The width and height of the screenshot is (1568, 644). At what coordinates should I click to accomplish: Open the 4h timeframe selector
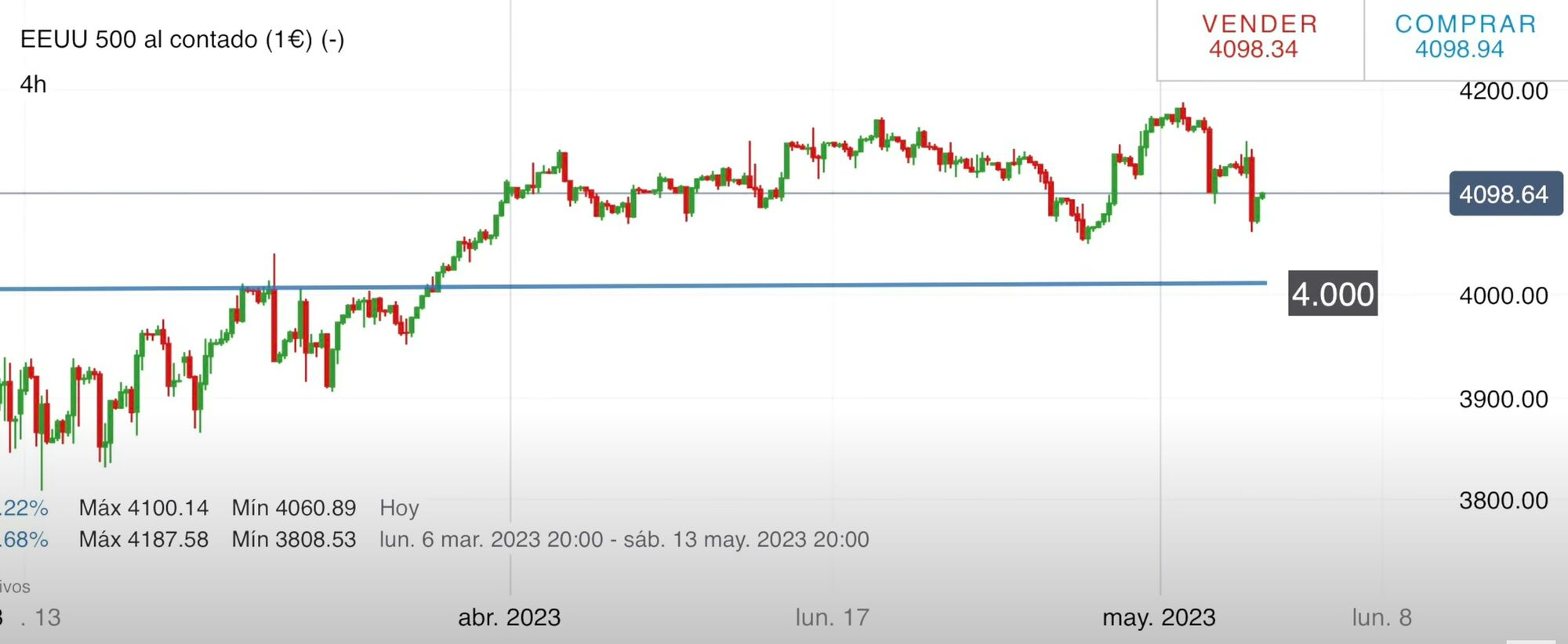pyautogui.click(x=33, y=85)
